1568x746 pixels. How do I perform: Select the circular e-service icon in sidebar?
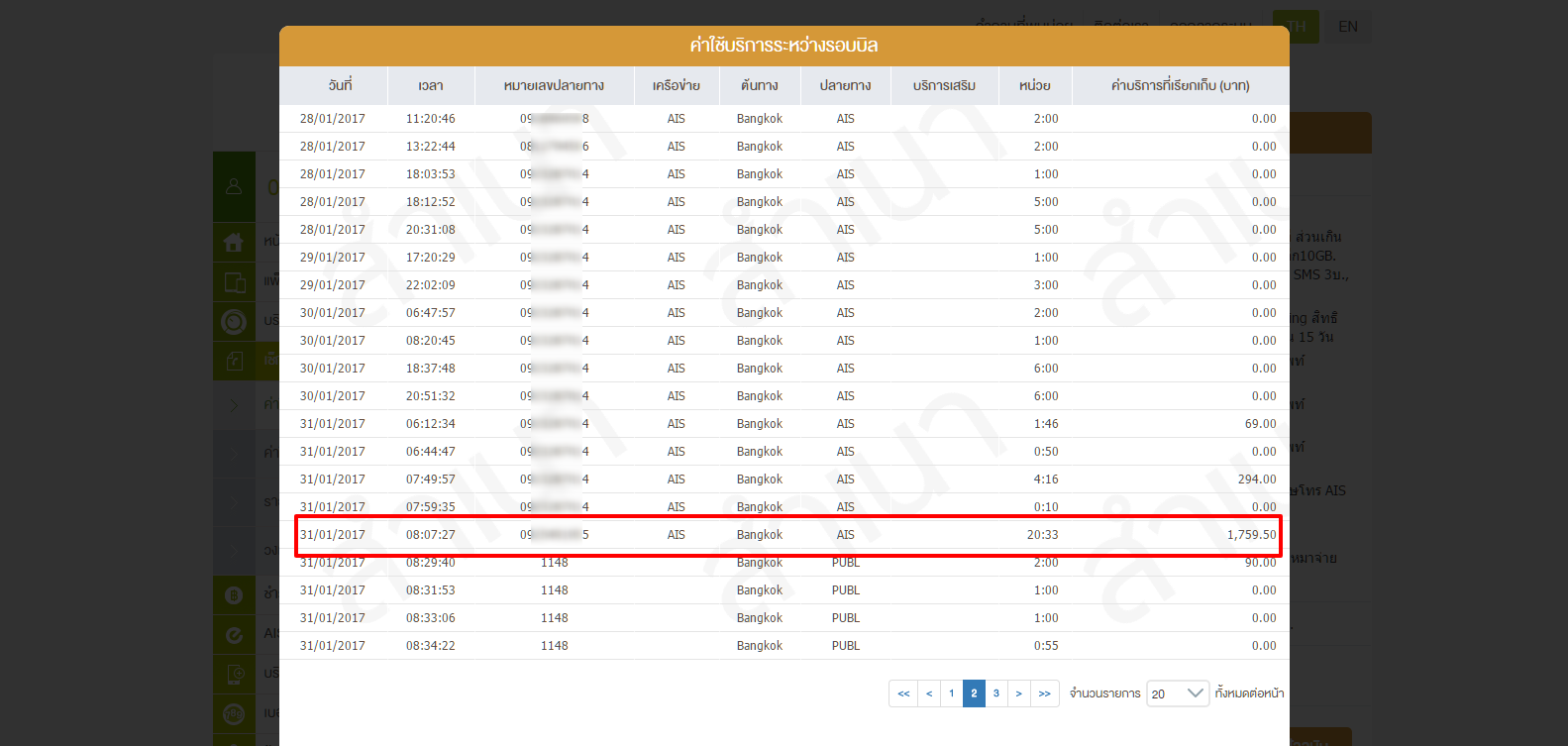(x=234, y=635)
